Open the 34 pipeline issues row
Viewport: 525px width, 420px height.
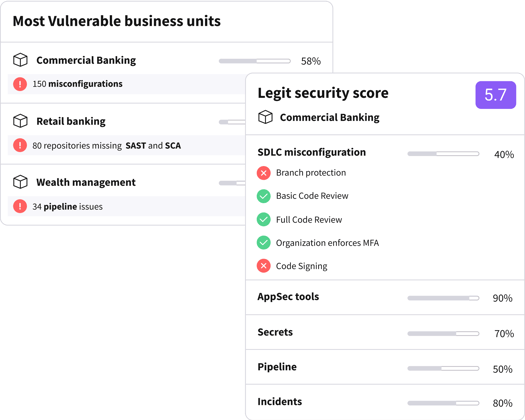(127, 206)
